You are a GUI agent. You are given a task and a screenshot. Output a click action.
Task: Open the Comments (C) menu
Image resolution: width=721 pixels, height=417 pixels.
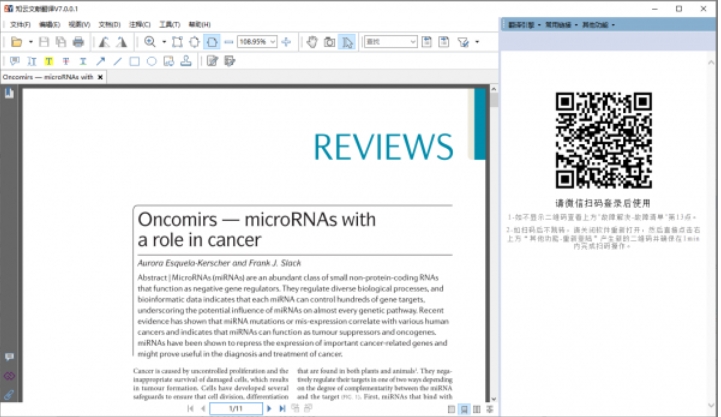140,24
